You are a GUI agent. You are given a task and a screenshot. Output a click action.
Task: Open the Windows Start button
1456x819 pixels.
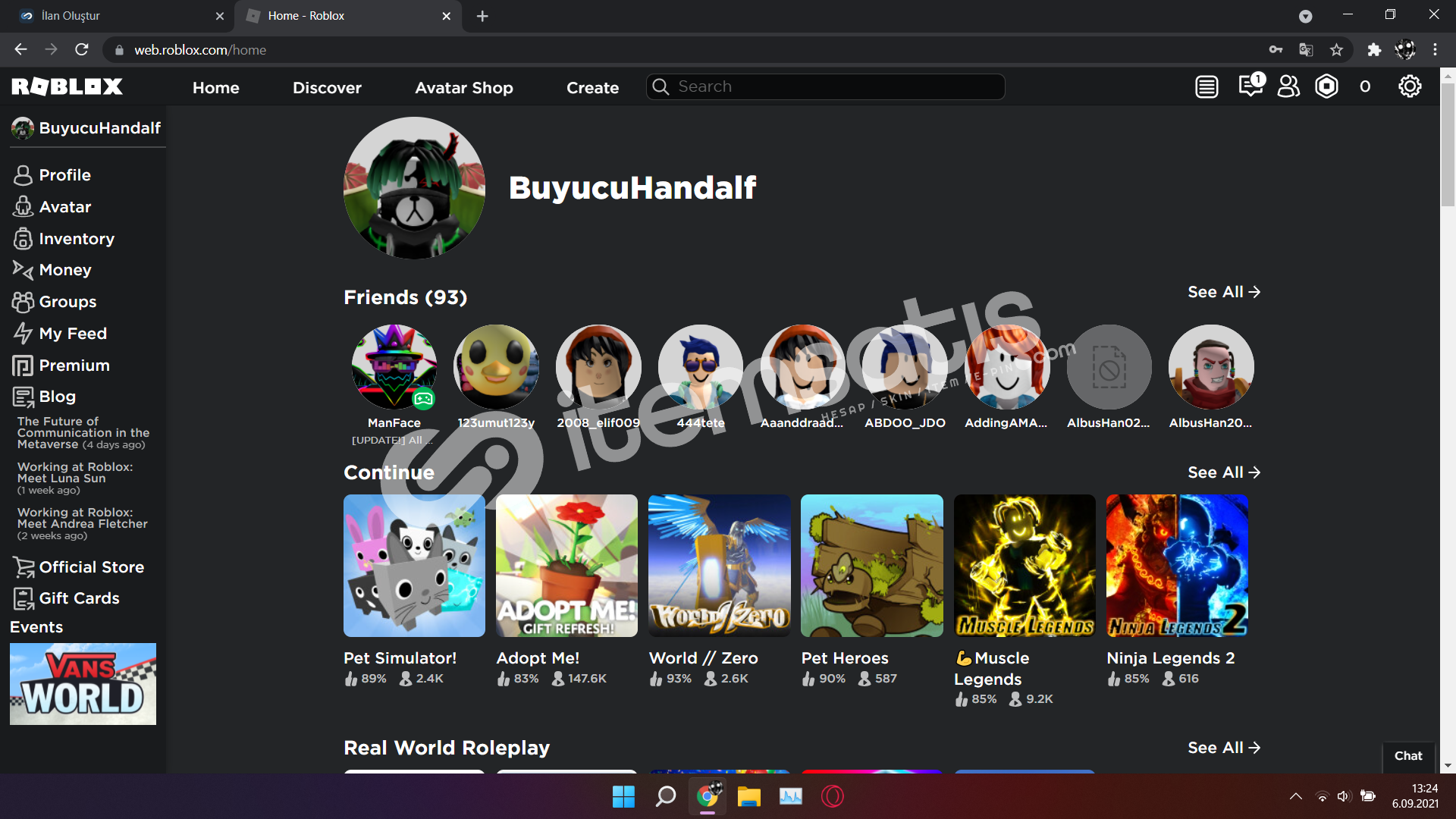point(623,796)
